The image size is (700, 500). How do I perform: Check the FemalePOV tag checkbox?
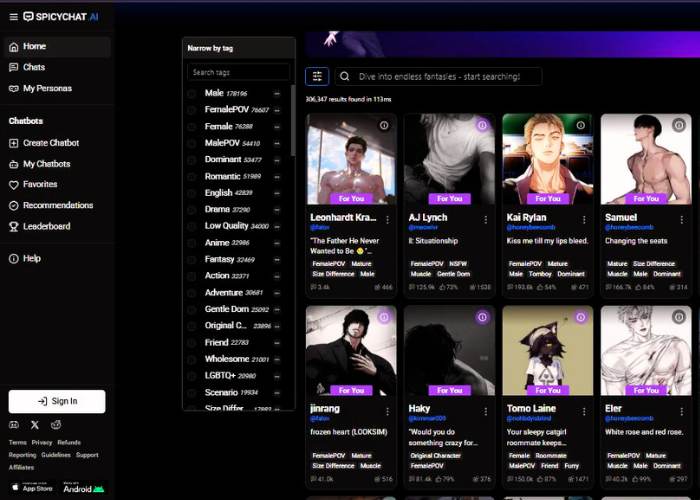(192, 110)
